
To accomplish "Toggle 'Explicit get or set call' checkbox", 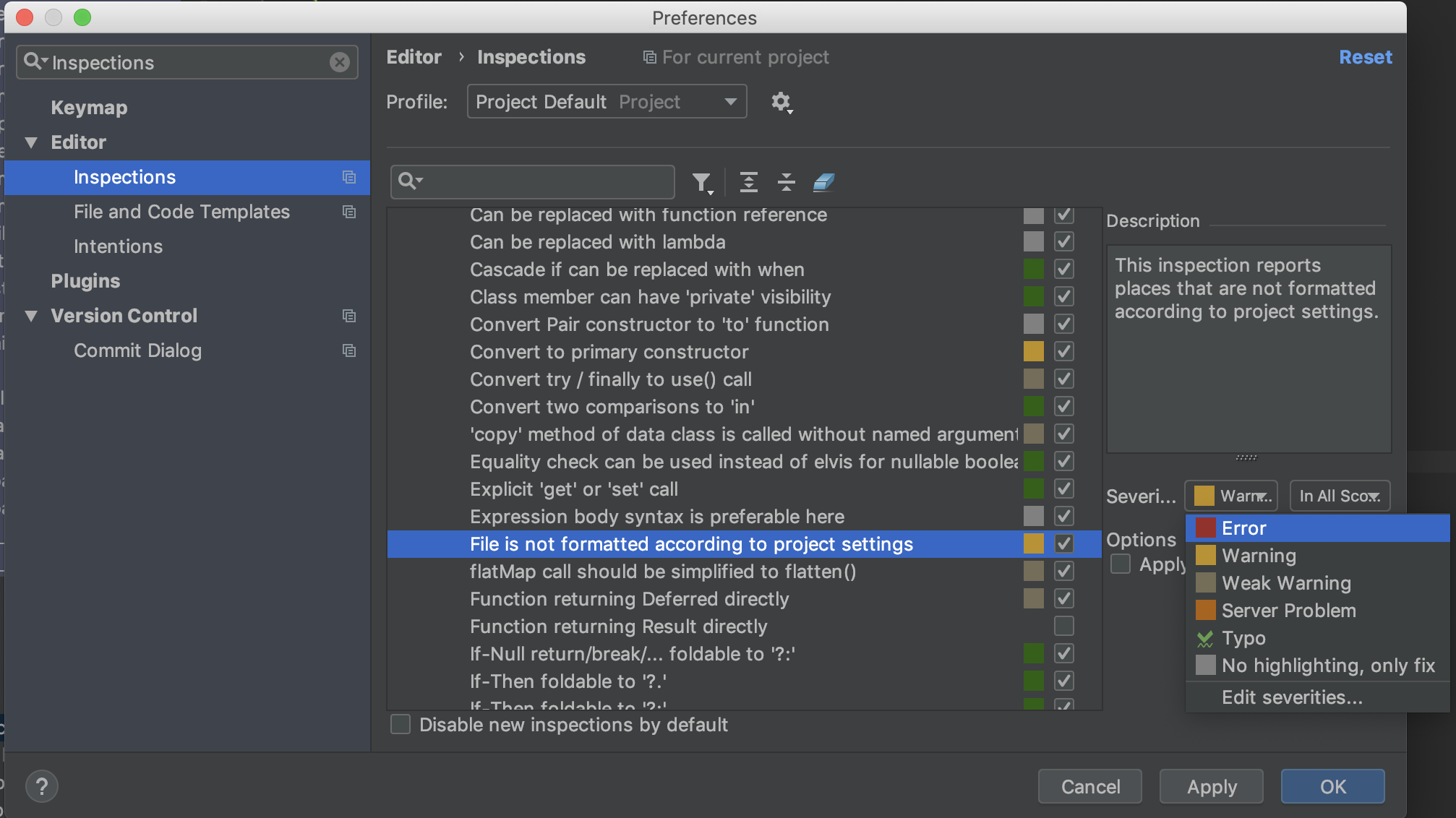I will click(x=1063, y=488).
